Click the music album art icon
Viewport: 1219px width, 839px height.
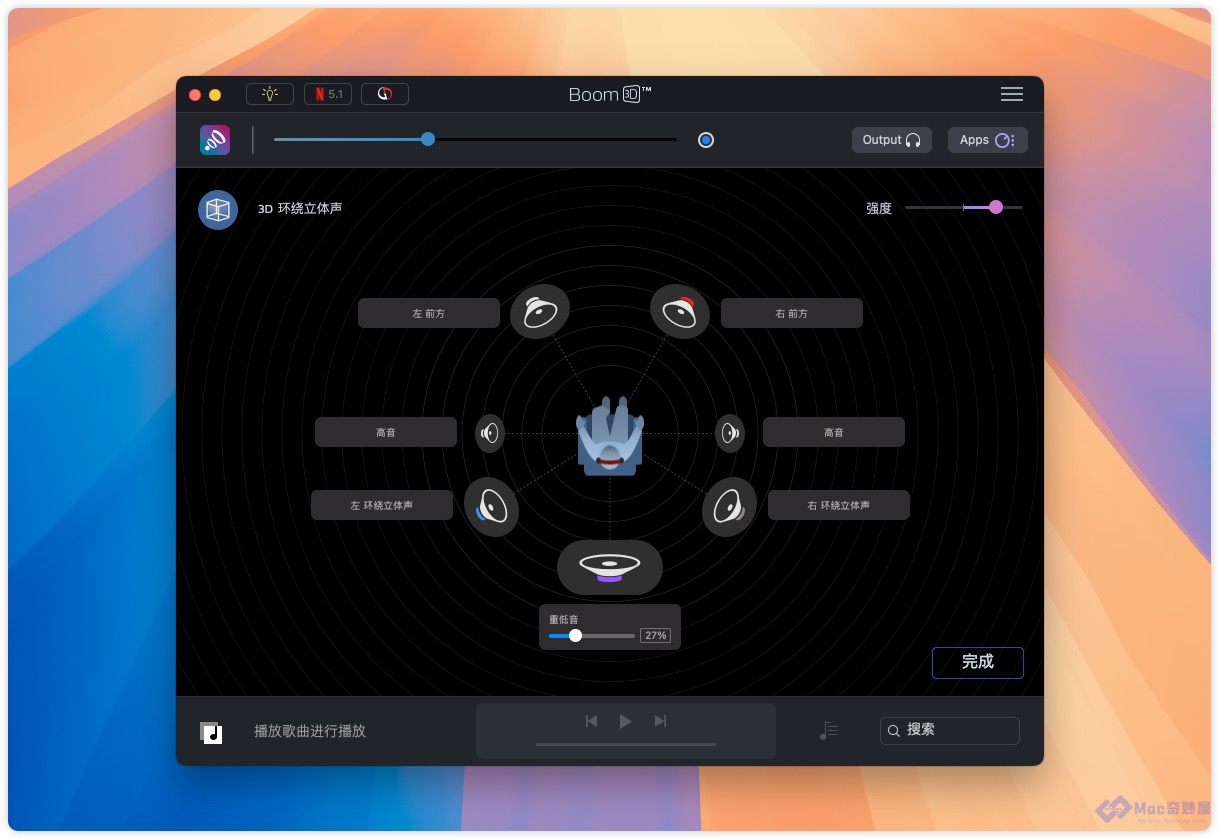pyautogui.click(x=211, y=732)
